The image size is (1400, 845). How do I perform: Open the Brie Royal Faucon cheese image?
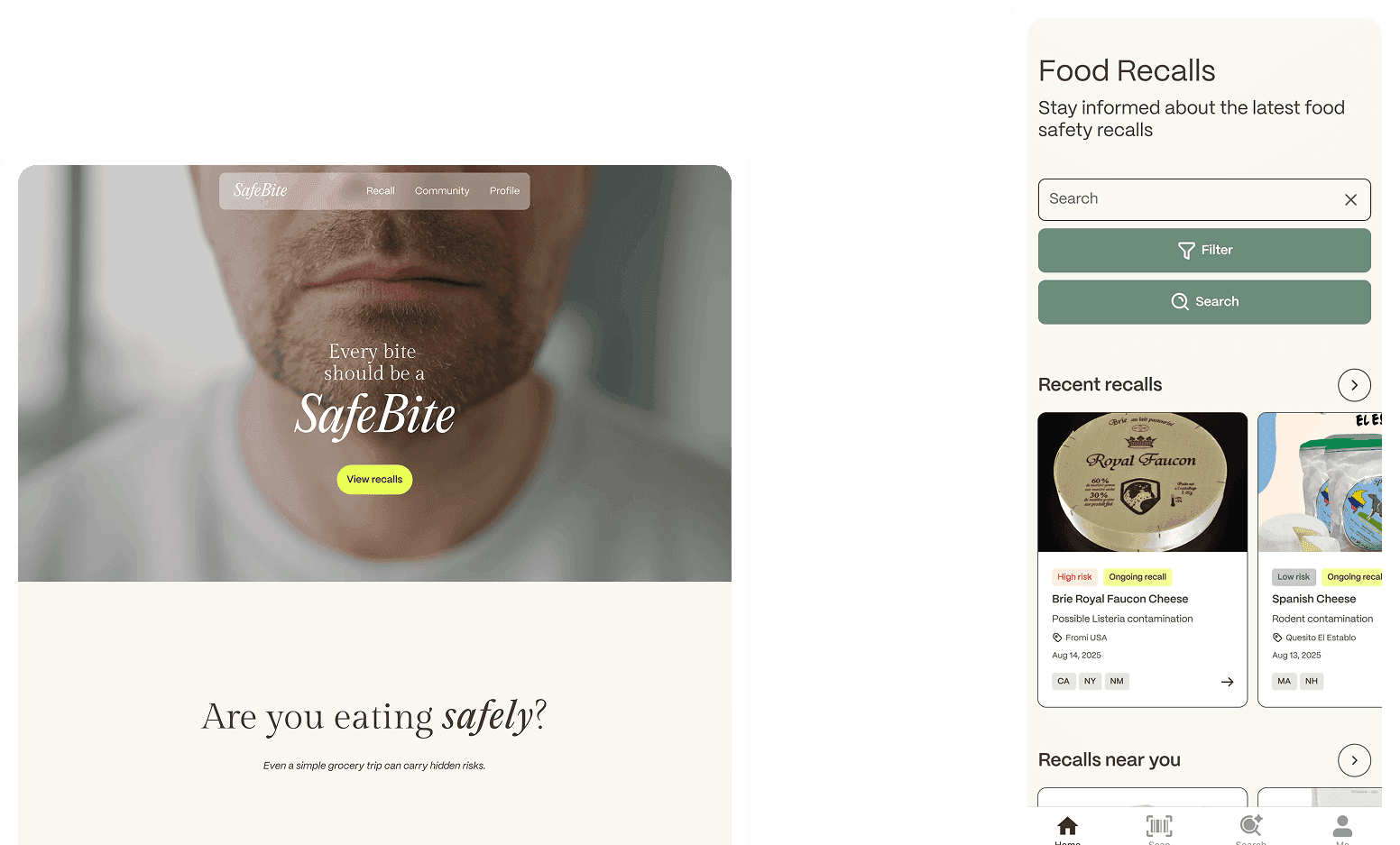click(x=1142, y=482)
